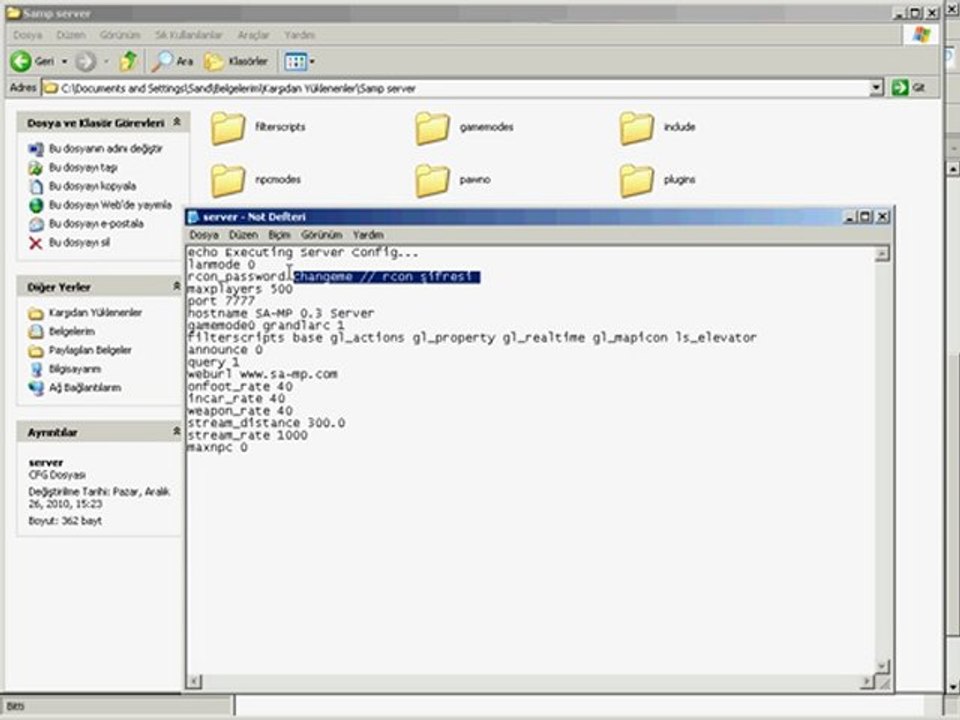Toggle the Klasörler folders pane
The image size is (960, 720).
[236, 61]
